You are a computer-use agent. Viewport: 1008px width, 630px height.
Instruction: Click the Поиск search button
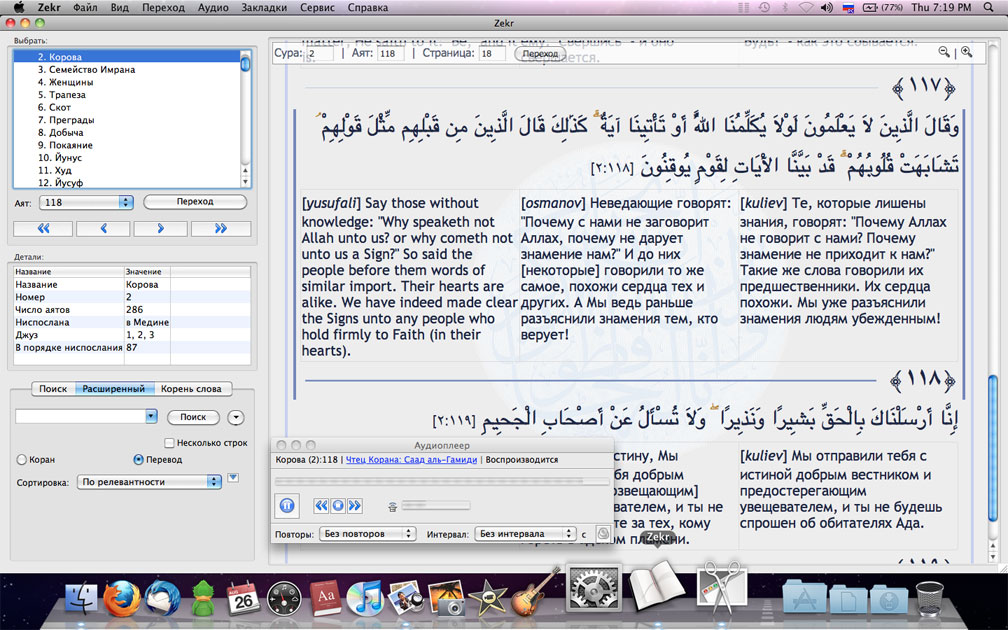[x=193, y=417]
